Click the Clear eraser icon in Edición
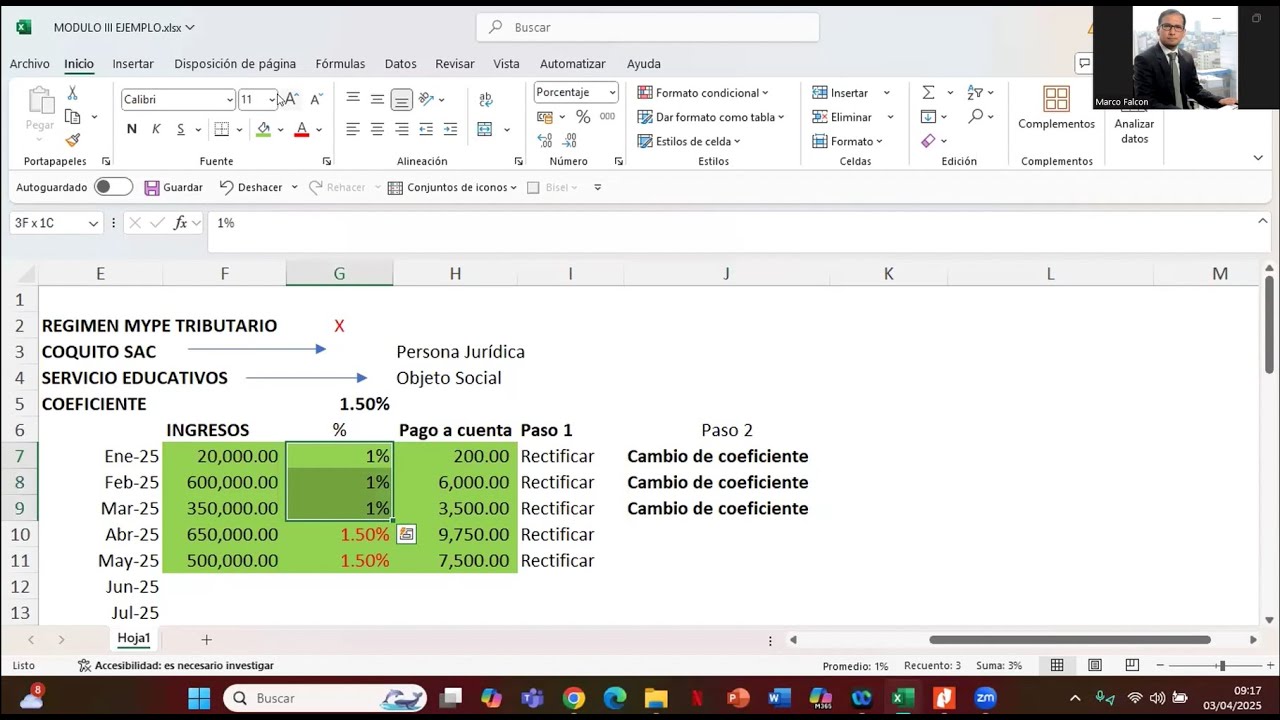This screenshot has height=720, width=1280. coord(928,141)
